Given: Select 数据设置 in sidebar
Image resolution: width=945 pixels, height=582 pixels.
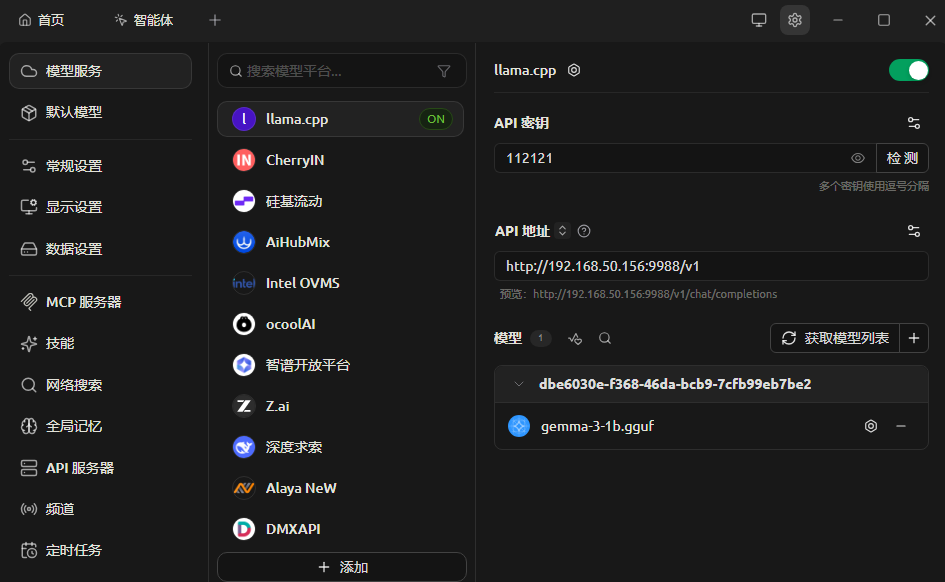Looking at the screenshot, I should (101, 249).
